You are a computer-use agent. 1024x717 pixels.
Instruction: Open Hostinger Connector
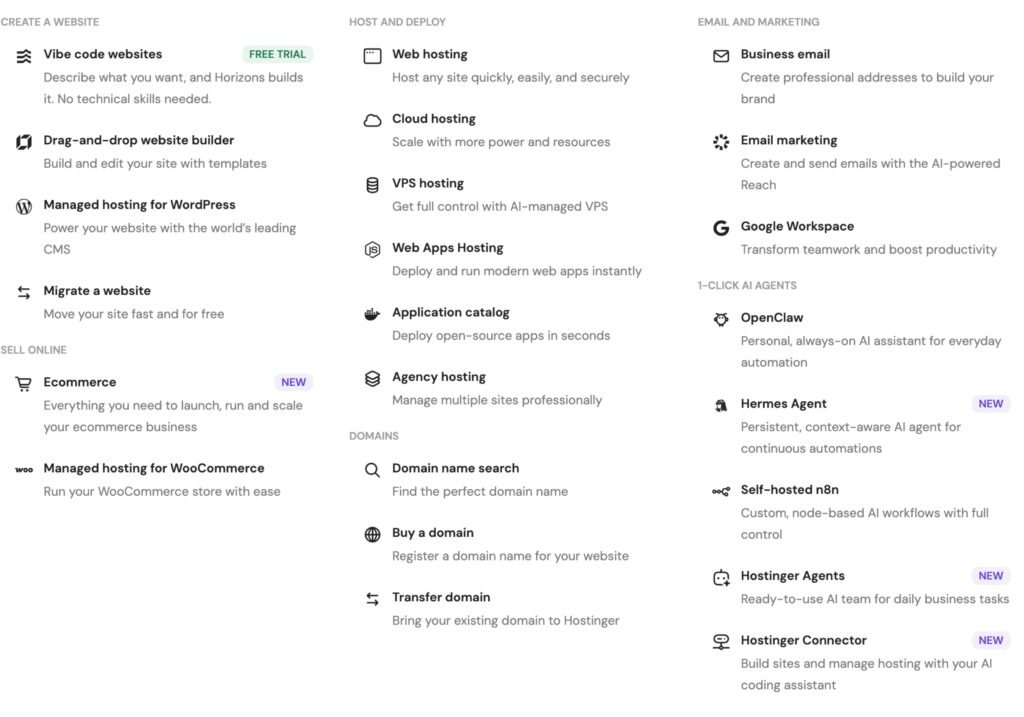pyautogui.click(x=803, y=641)
